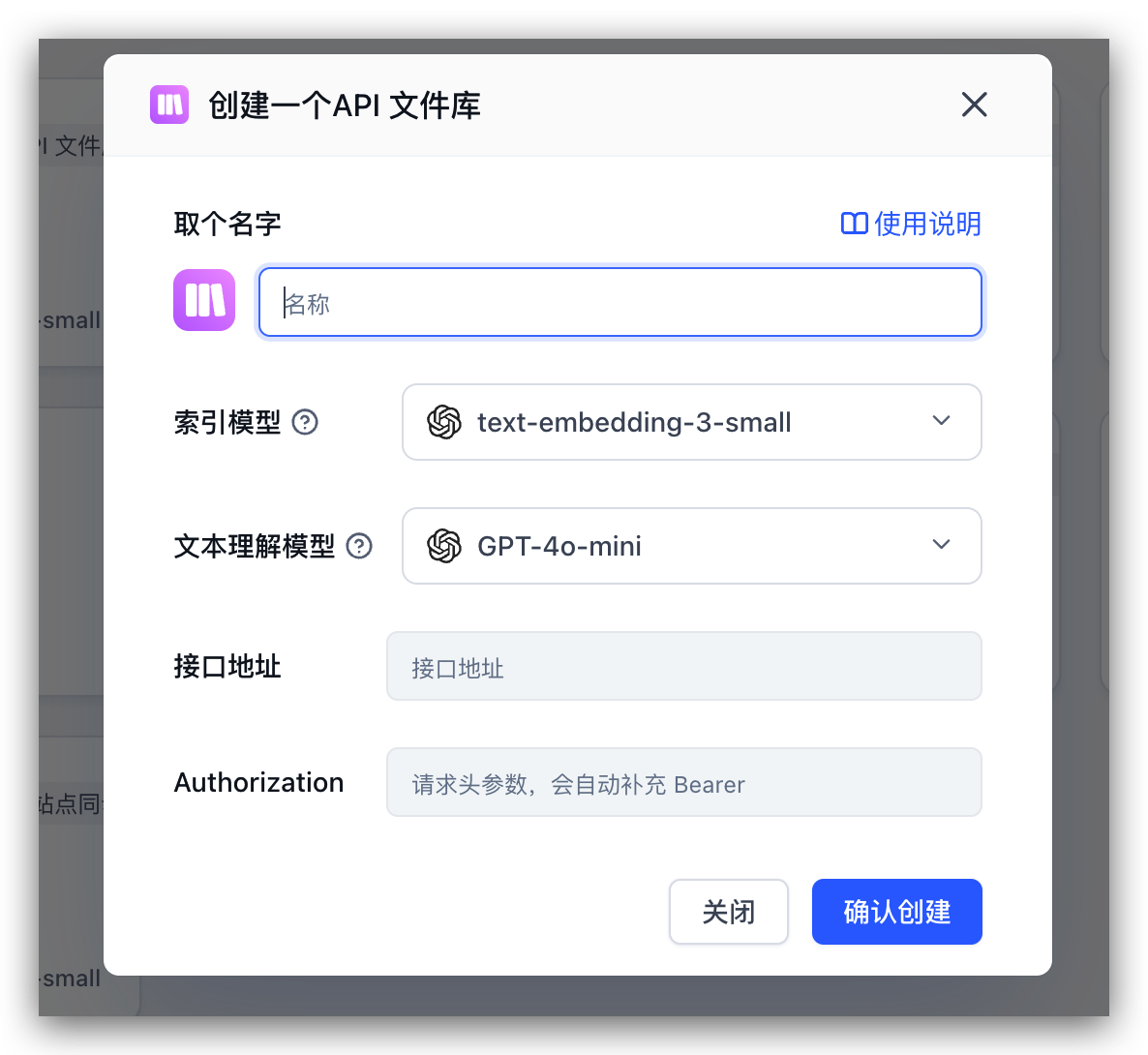Click the chevron on the 索引模型 selector
Screen dimensions: 1148x1055
click(941, 420)
